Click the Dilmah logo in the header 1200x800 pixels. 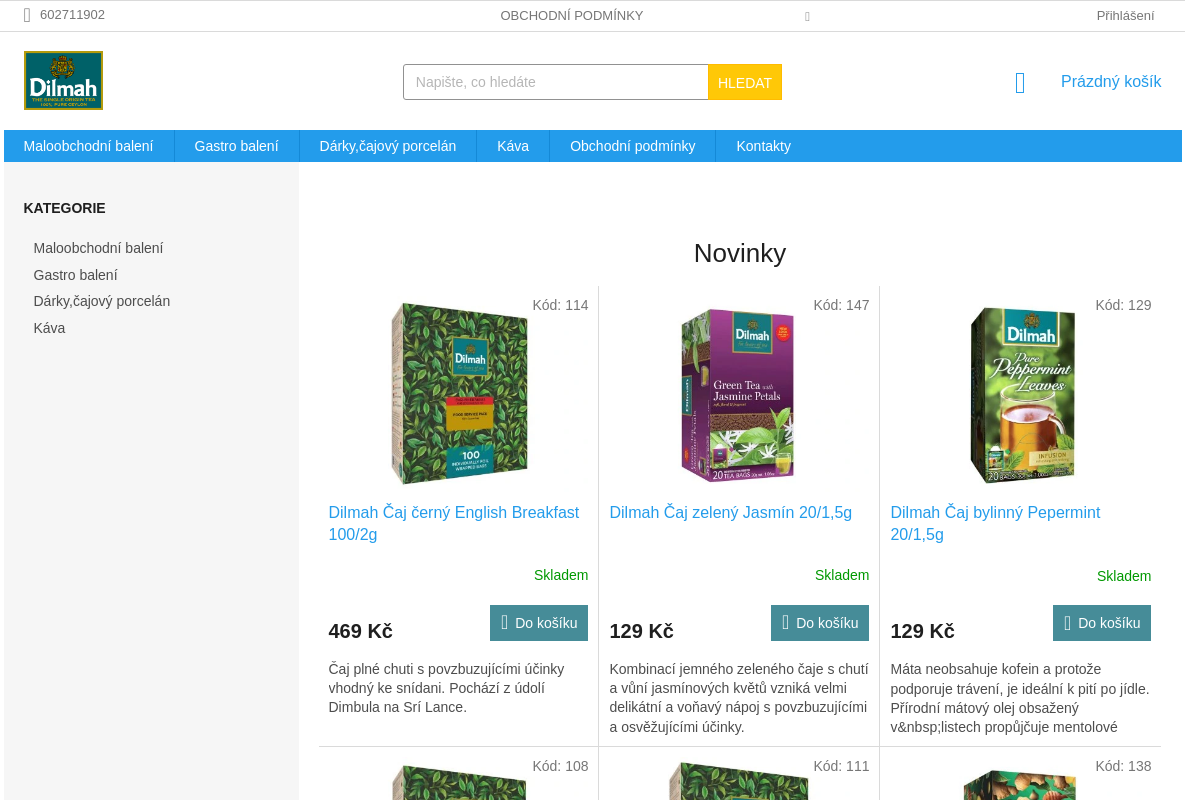[x=63, y=80]
